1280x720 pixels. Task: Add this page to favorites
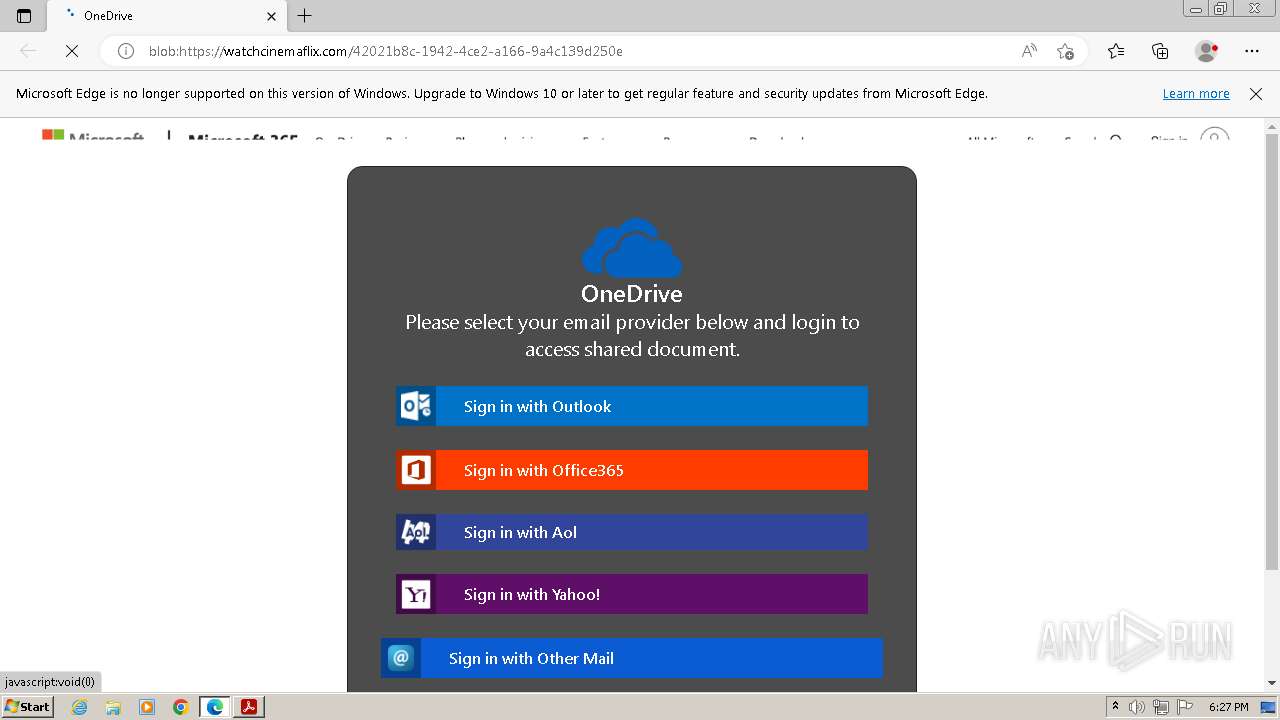(x=1065, y=51)
